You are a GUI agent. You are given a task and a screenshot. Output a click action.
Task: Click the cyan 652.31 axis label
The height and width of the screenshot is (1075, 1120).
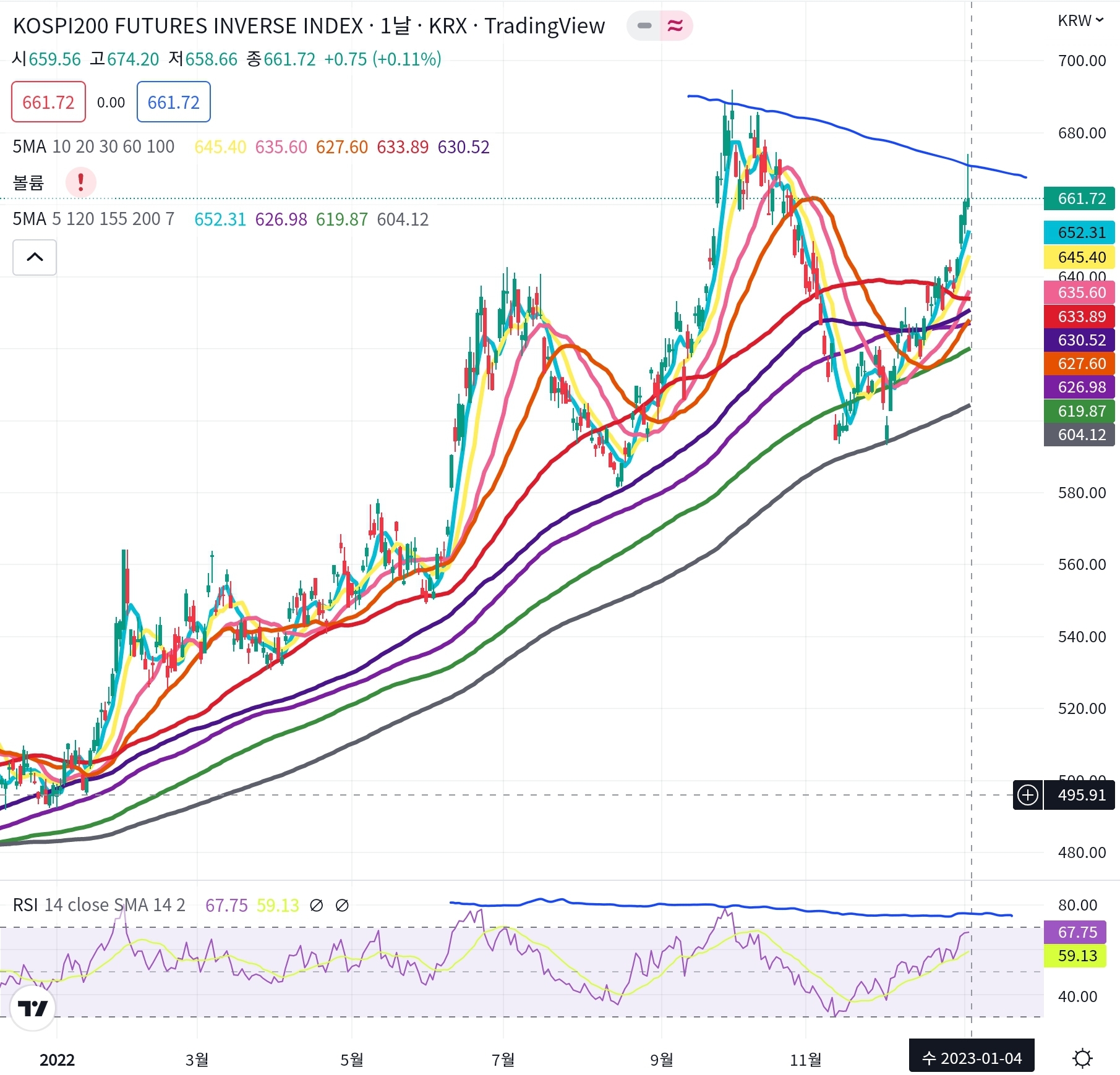coord(1079,232)
